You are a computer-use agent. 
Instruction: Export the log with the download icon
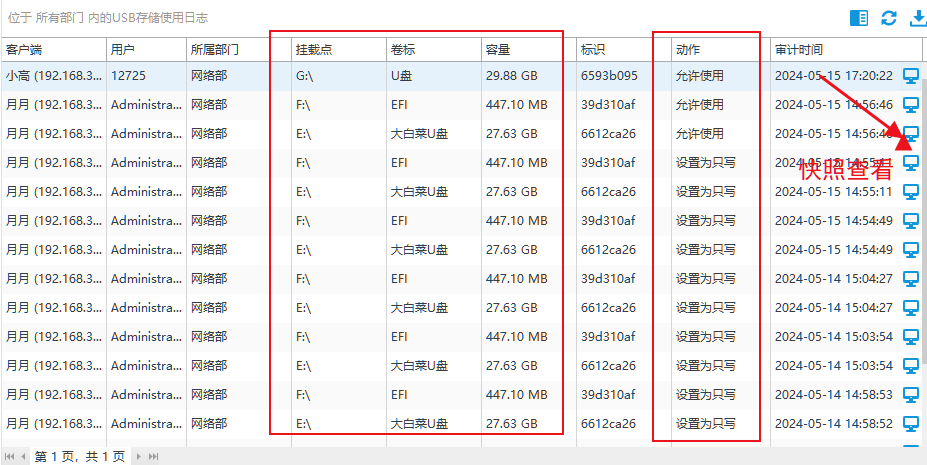[x=918, y=18]
